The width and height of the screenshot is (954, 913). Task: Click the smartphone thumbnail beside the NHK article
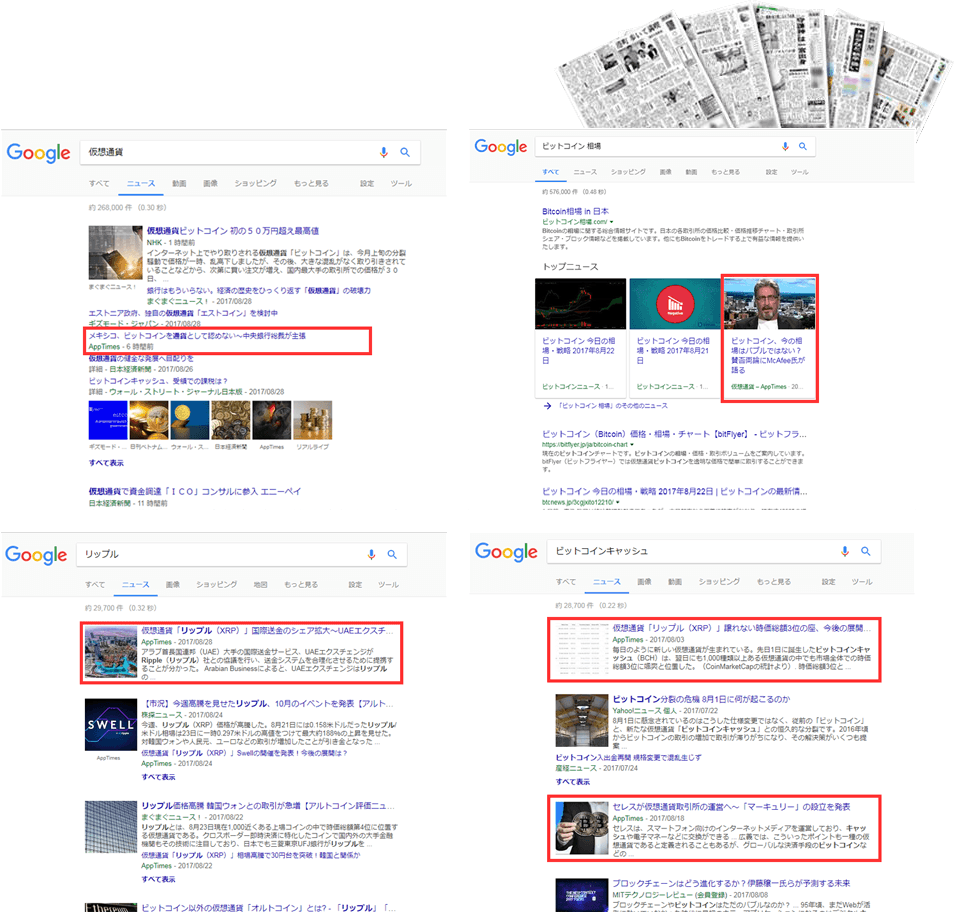coord(116,252)
